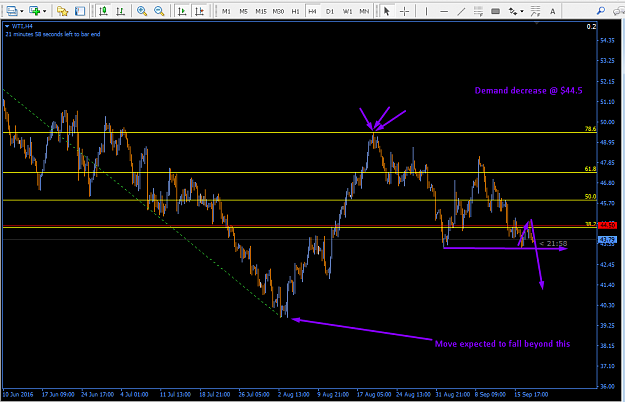Click the 61.8 Fibonacci level label
This screenshot has width=625, height=402.
point(590,169)
